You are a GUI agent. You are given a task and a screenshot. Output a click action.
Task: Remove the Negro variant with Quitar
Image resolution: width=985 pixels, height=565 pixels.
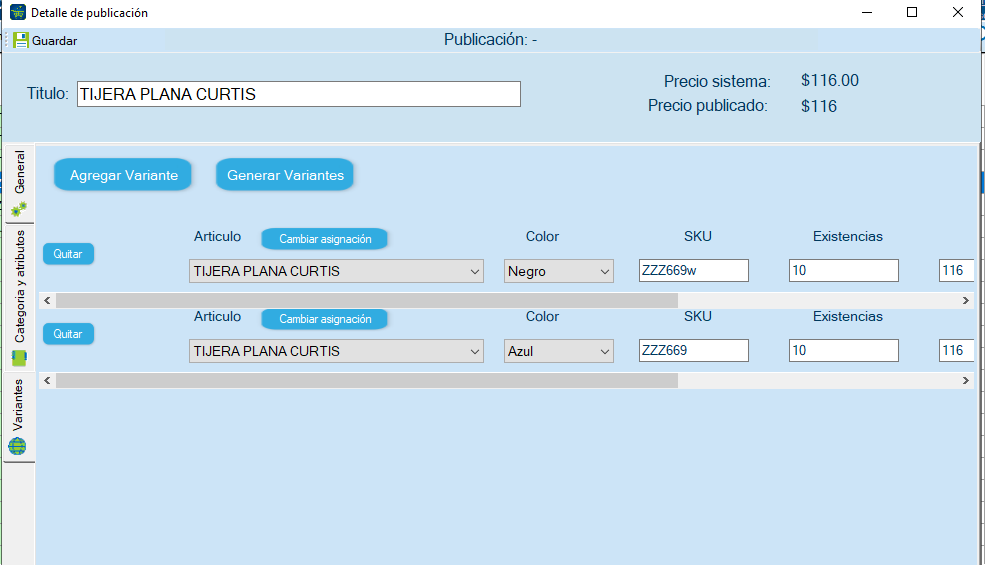click(x=68, y=254)
